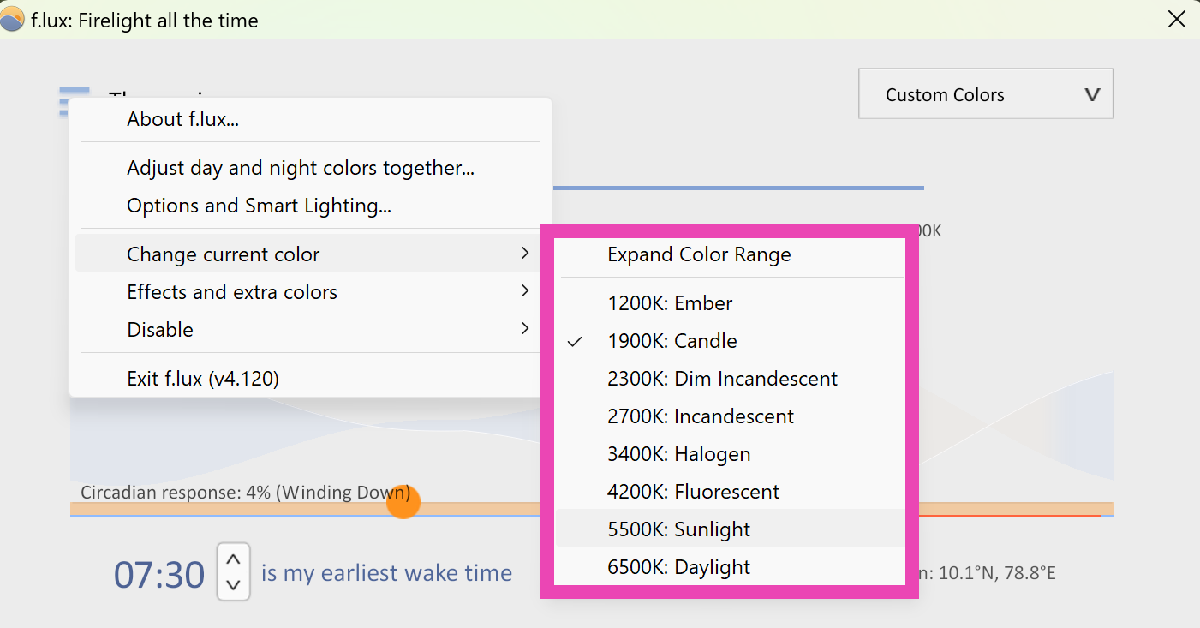The height and width of the screenshot is (628, 1200).
Task: Select 4200K: Fluorescent color
Action: pyautogui.click(x=732, y=492)
